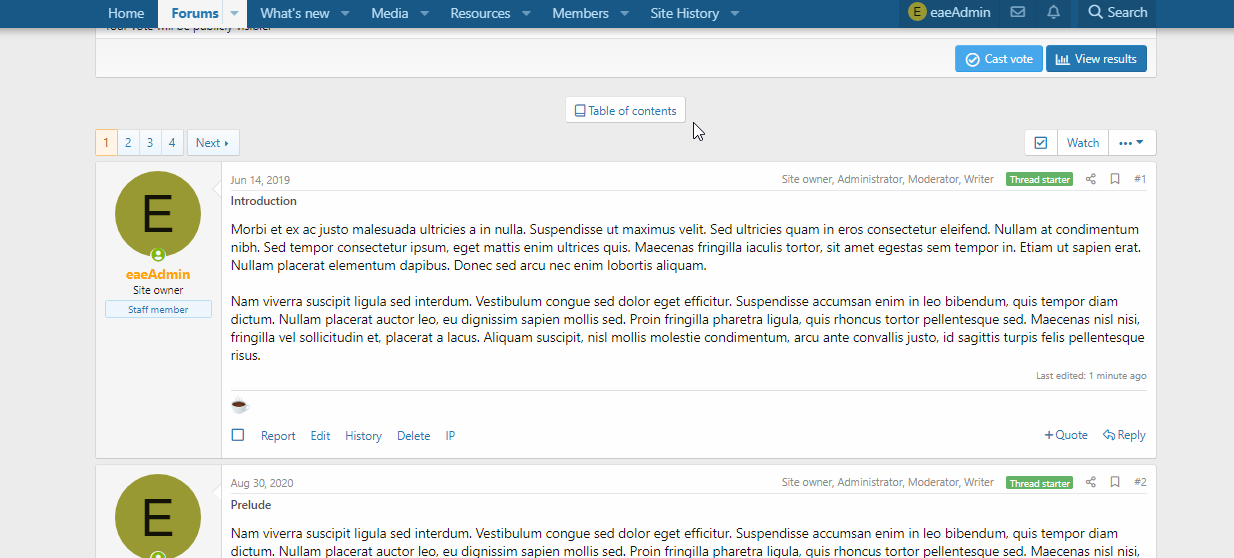The width and height of the screenshot is (1234, 558).
Task: Share post #2 via share icon
Action: click(x=1091, y=482)
